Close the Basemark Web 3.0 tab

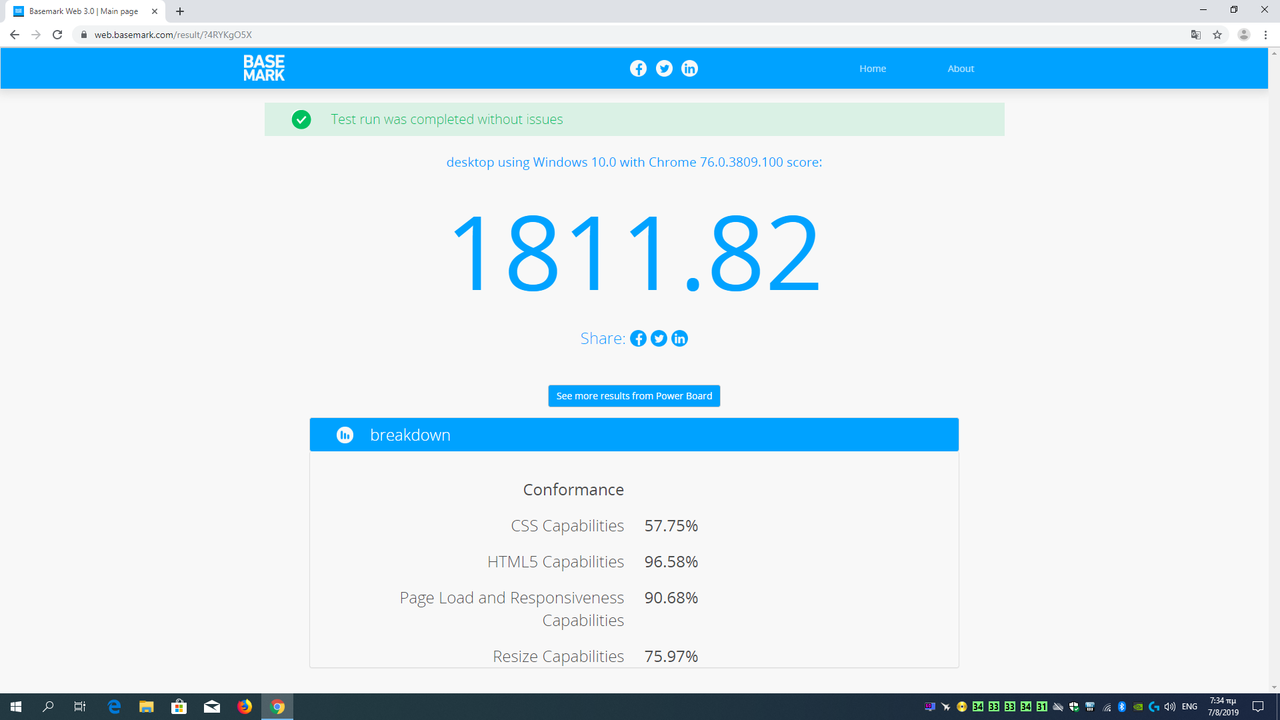click(x=155, y=11)
